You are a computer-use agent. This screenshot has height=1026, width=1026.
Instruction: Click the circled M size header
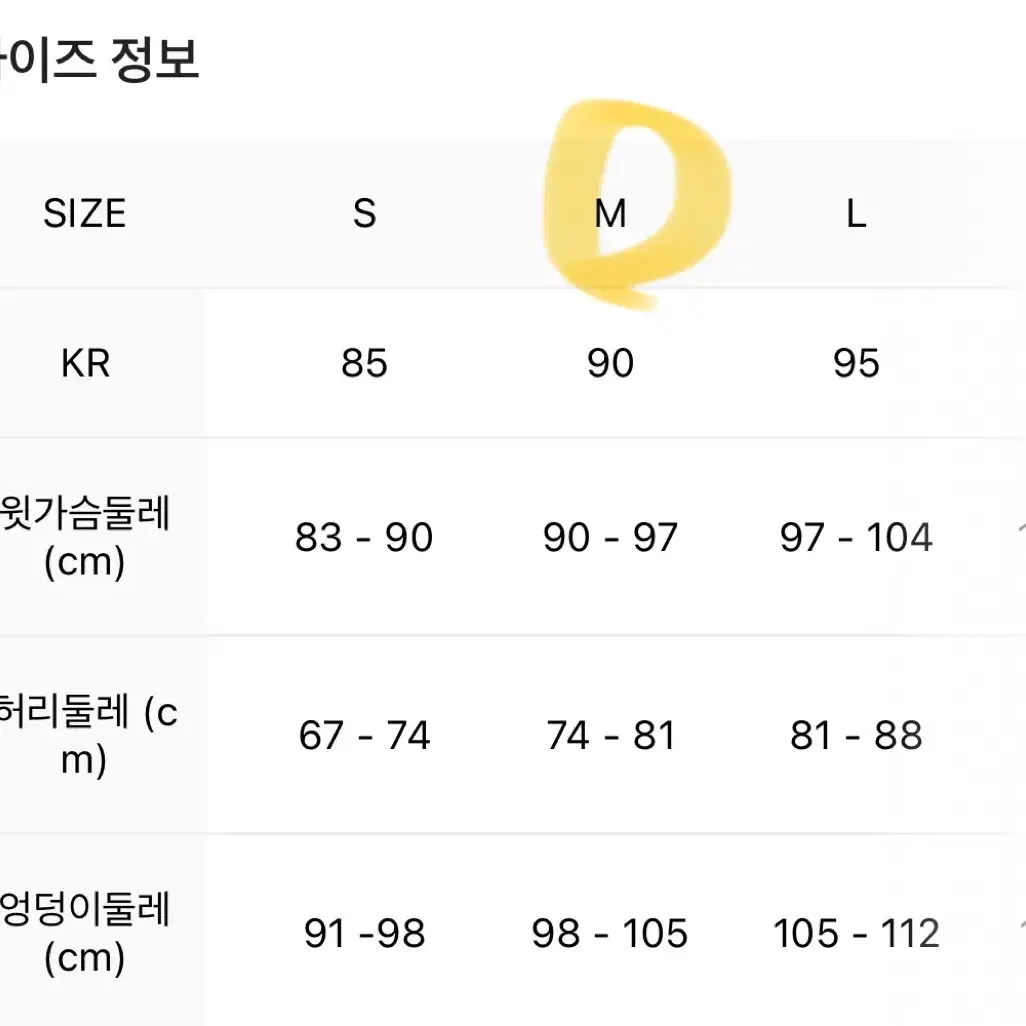pyautogui.click(x=610, y=213)
